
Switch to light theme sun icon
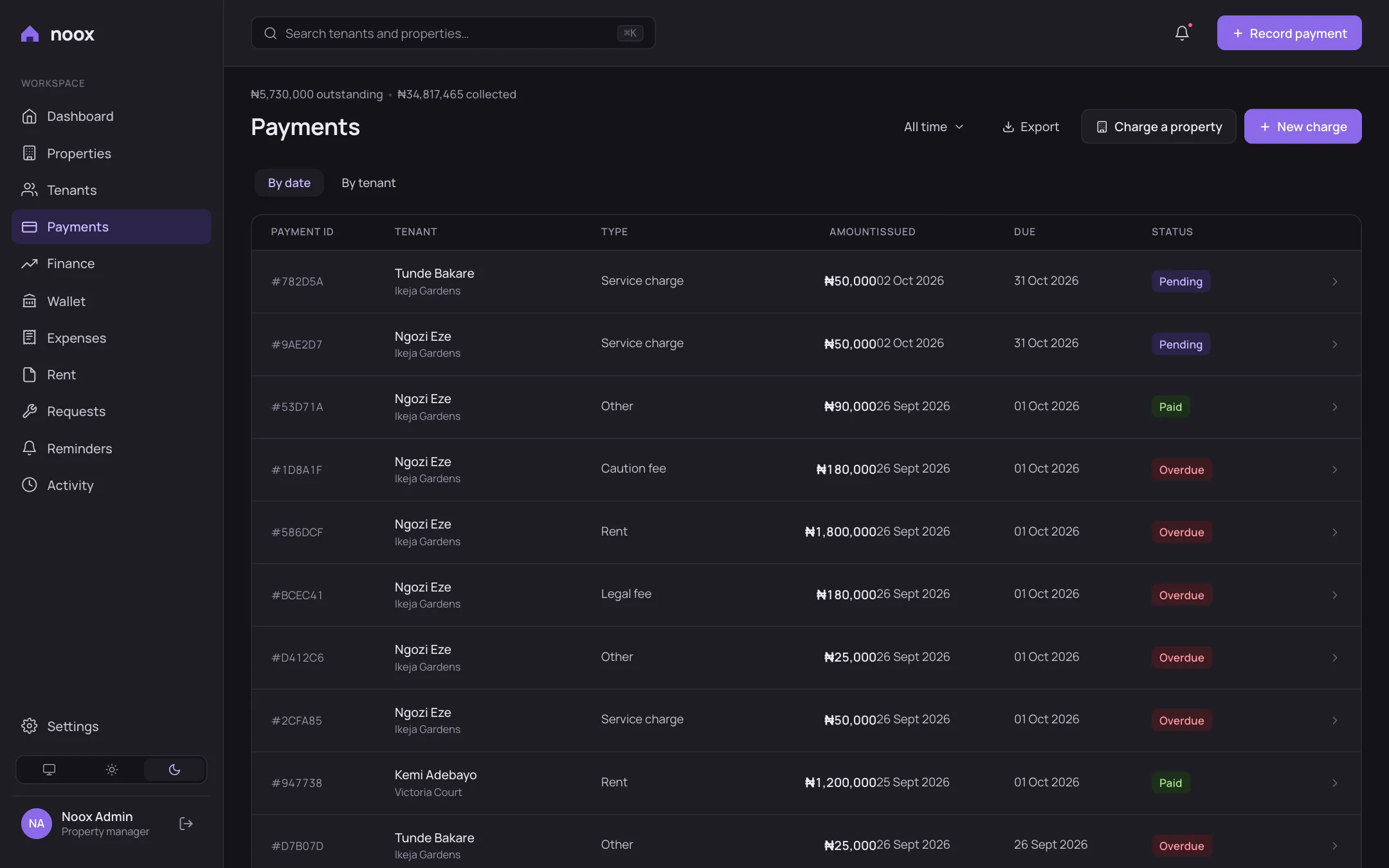coord(112,770)
